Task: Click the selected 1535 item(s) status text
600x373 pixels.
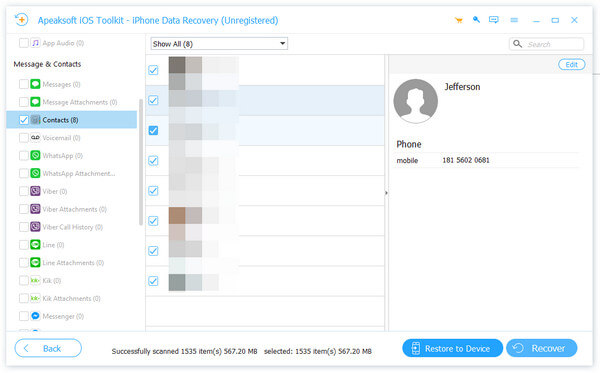Action: [x=318, y=351]
